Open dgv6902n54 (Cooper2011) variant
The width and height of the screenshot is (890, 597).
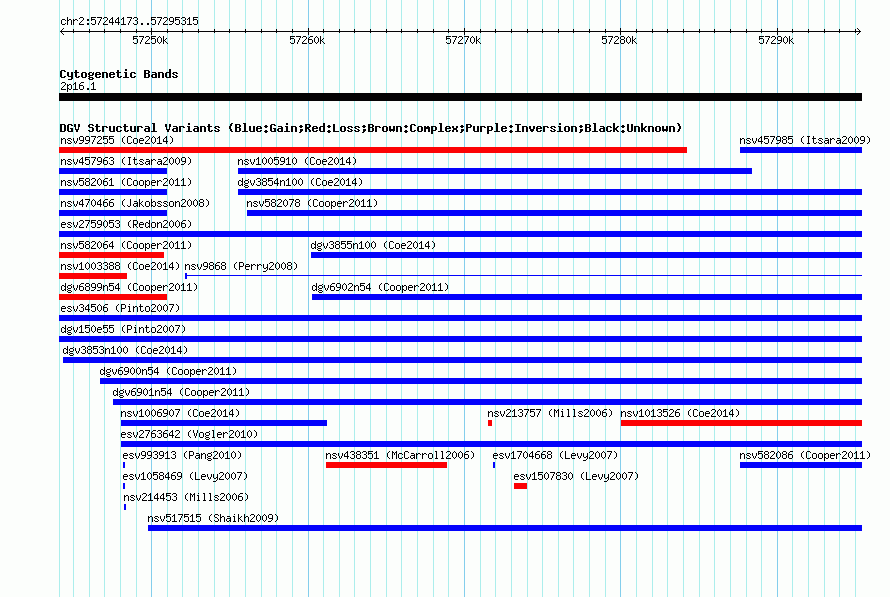(x=380, y=287)
